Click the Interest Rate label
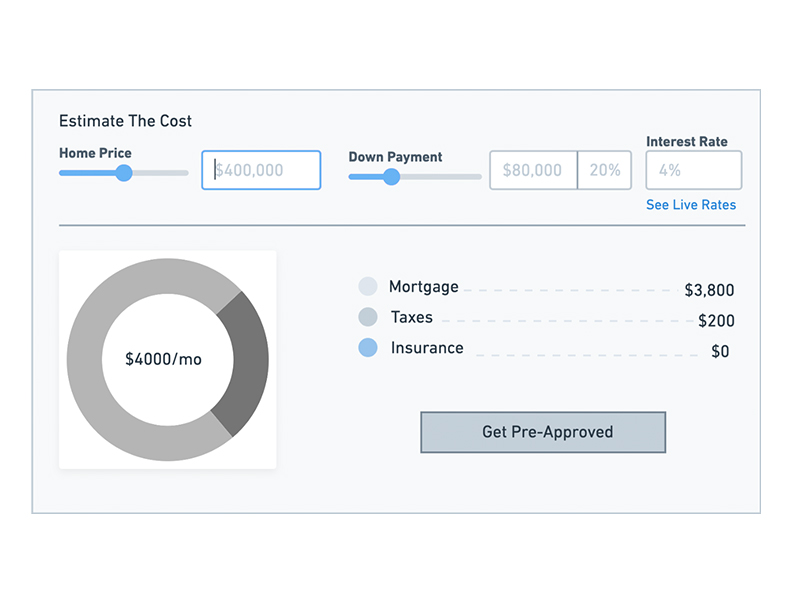800x600 pixels. click(687, 142)
